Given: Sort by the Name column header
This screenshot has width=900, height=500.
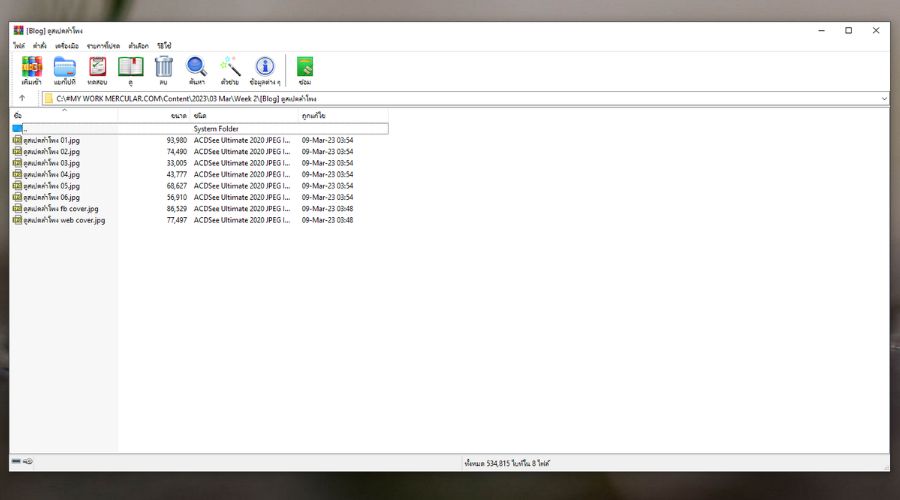Looking at the screenshot, I should (x=64, y=115).
